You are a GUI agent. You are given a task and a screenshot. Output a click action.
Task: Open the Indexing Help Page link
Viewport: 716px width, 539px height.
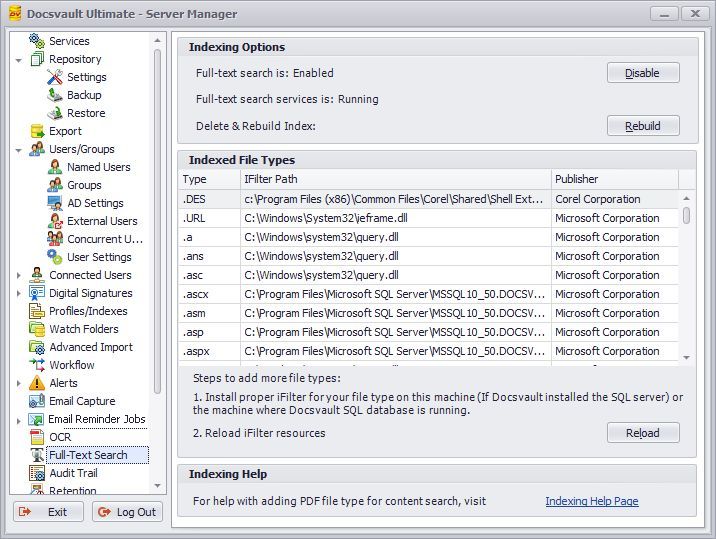(x=591, y=501)
